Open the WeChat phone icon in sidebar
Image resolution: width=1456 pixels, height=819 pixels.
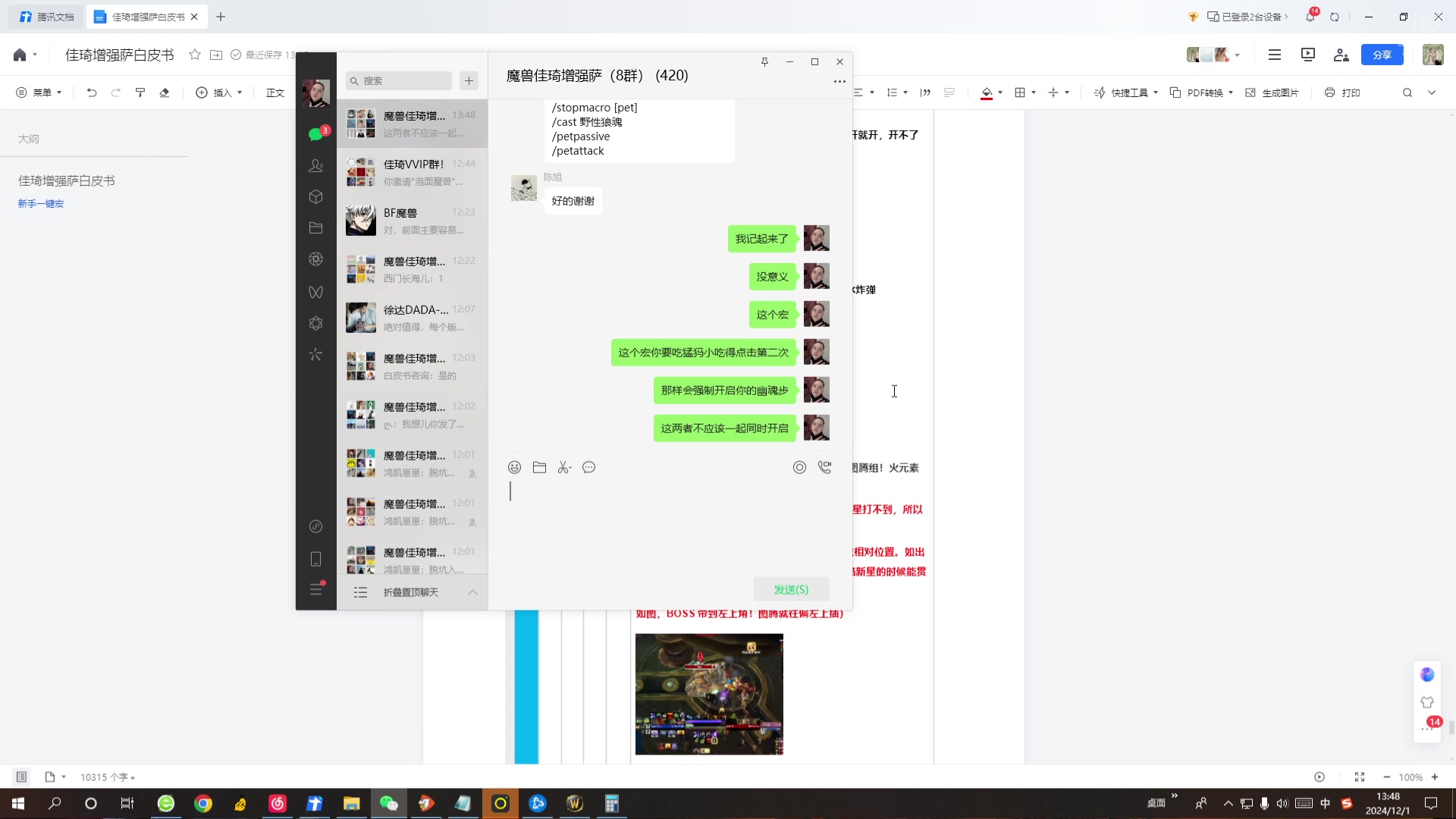(x=316, y=559)
